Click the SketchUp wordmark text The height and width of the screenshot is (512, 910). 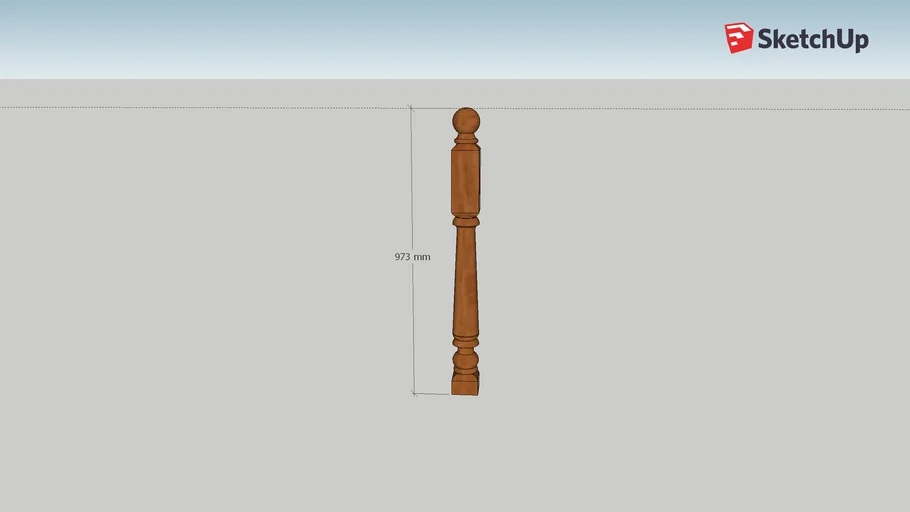click(812, 40)
